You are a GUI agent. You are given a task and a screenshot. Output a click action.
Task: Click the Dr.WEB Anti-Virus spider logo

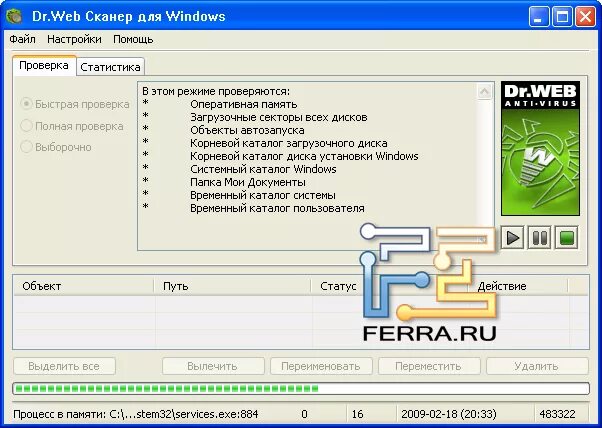(540, 148)
